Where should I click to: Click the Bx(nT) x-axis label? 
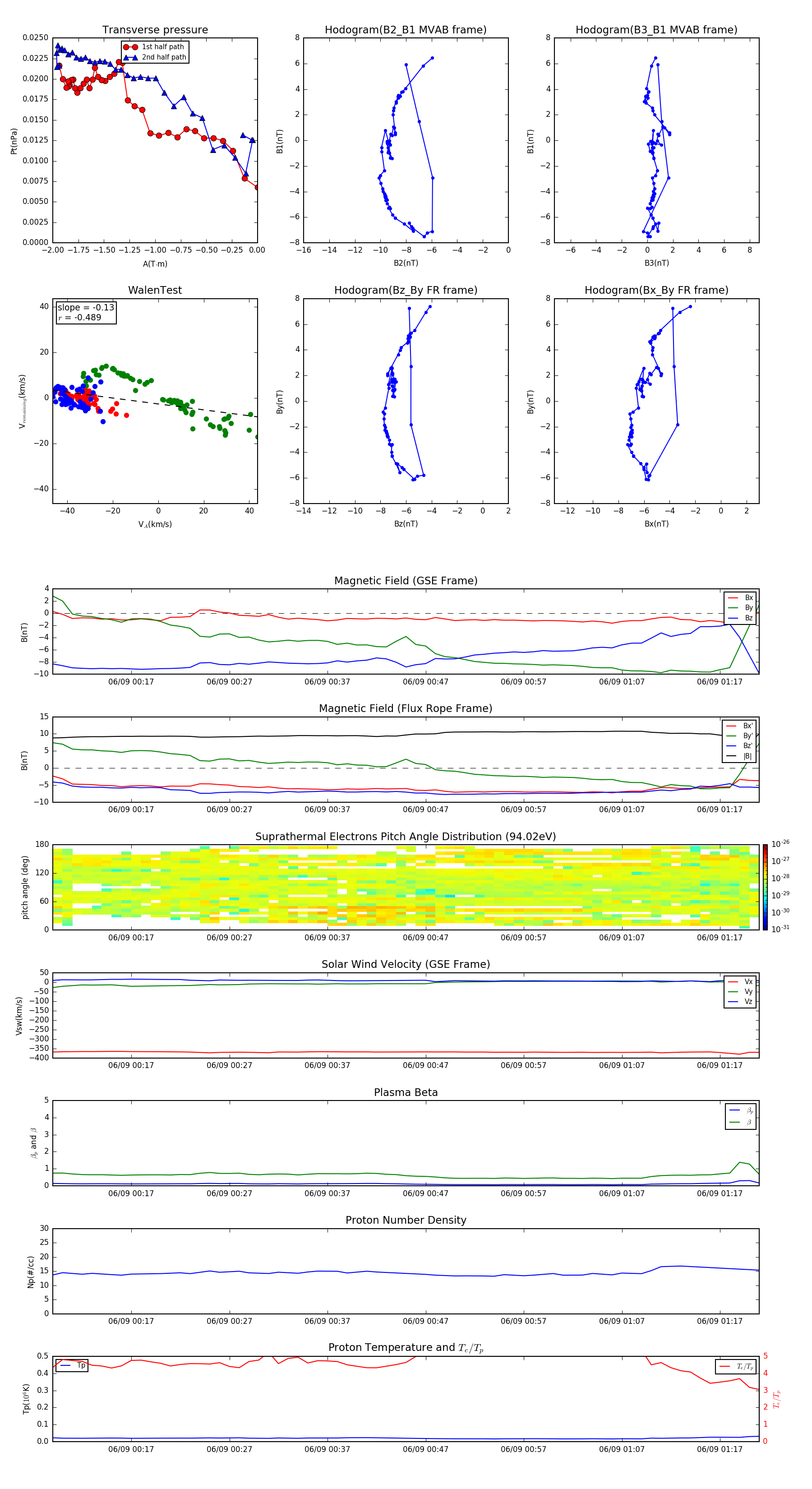click(x=656, y=524)
